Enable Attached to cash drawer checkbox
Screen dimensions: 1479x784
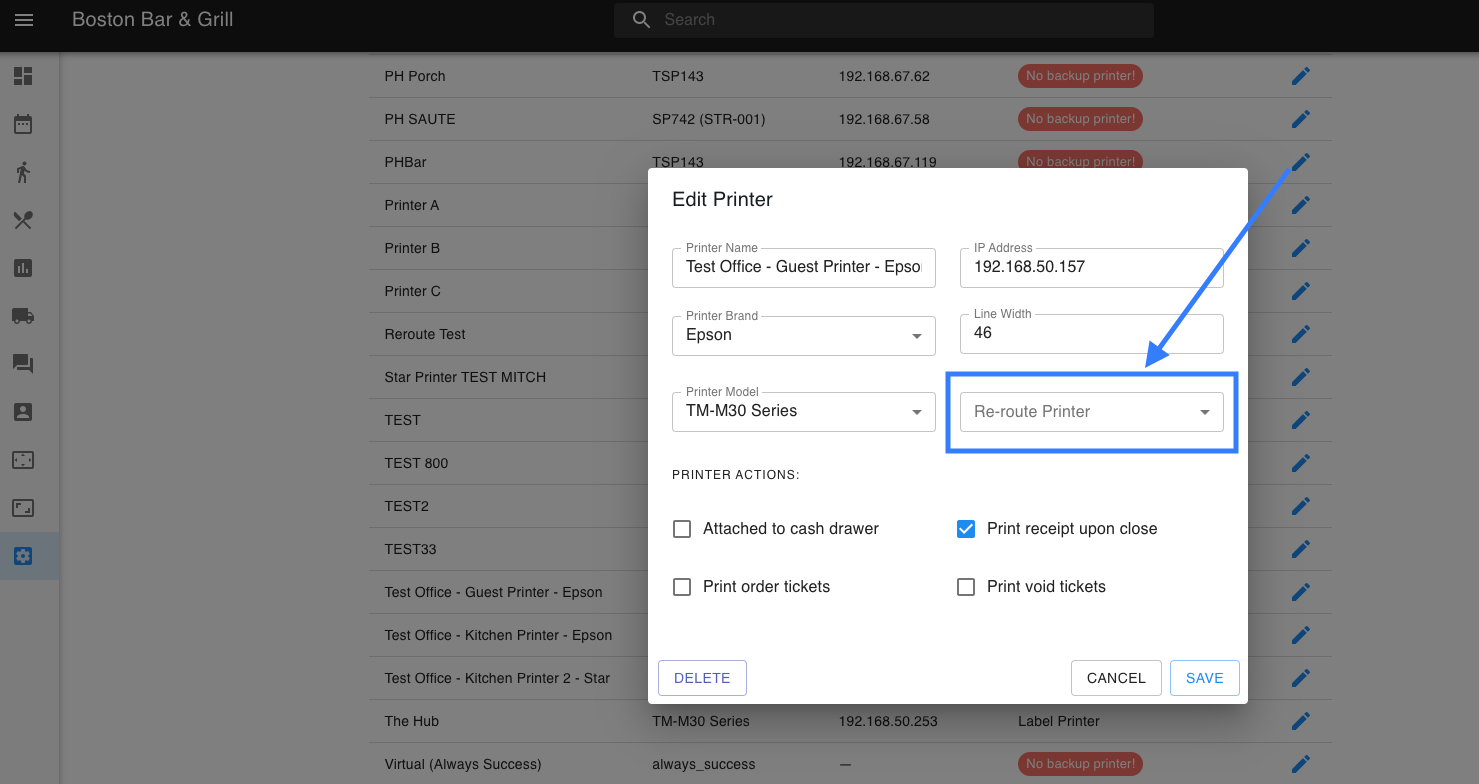[x=682, y=529]
